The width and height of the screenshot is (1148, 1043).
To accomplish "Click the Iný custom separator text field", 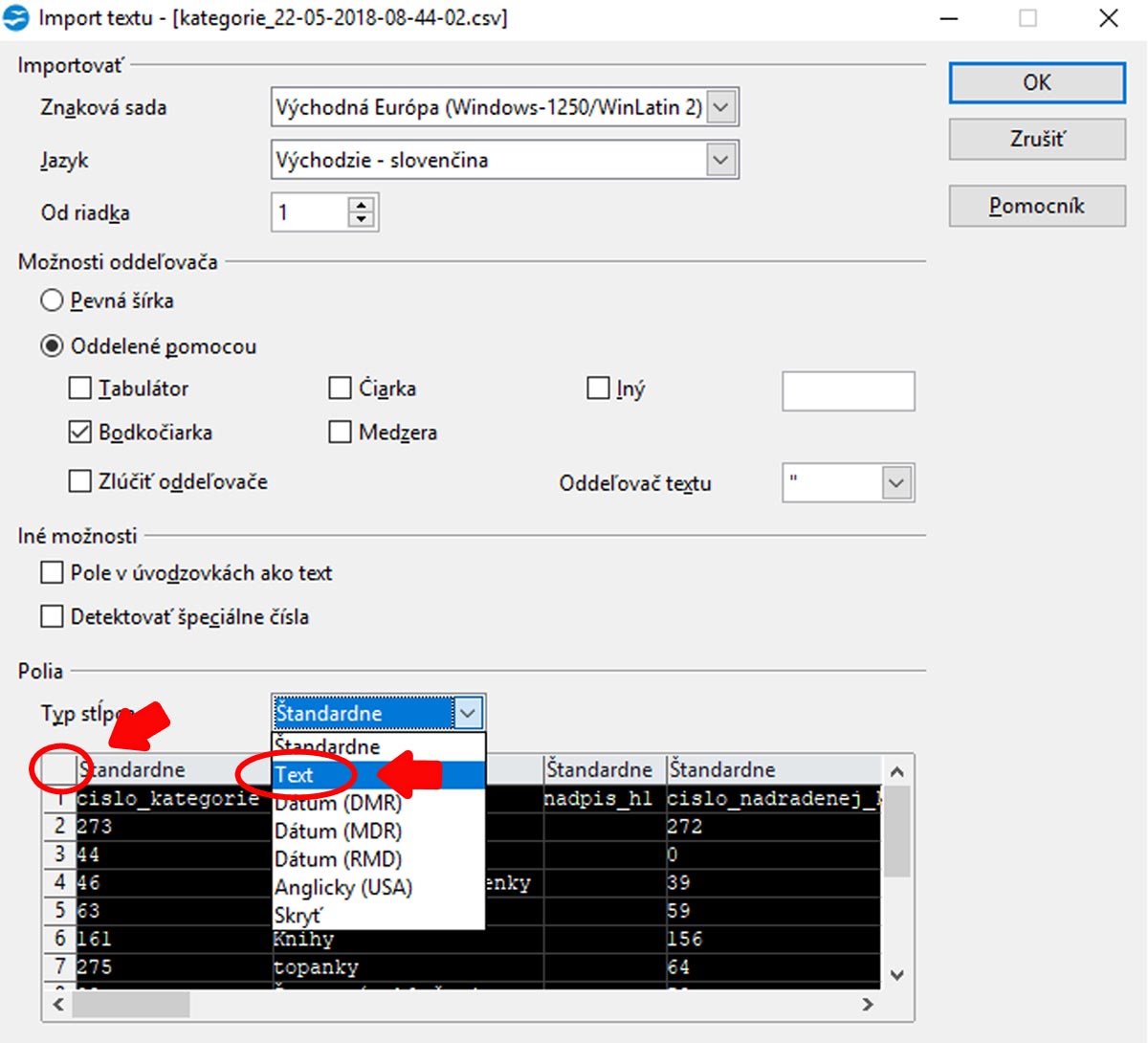I will click(849, 391).
